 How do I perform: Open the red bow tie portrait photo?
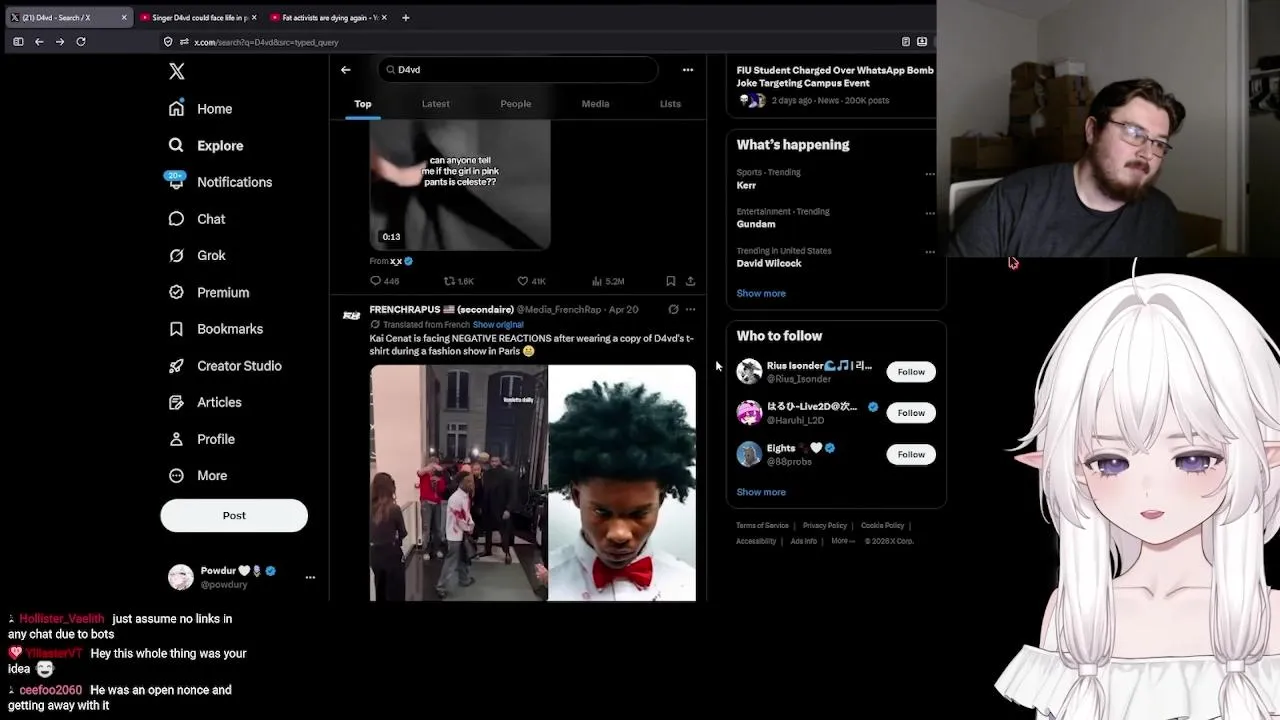[x=622, y=483]
